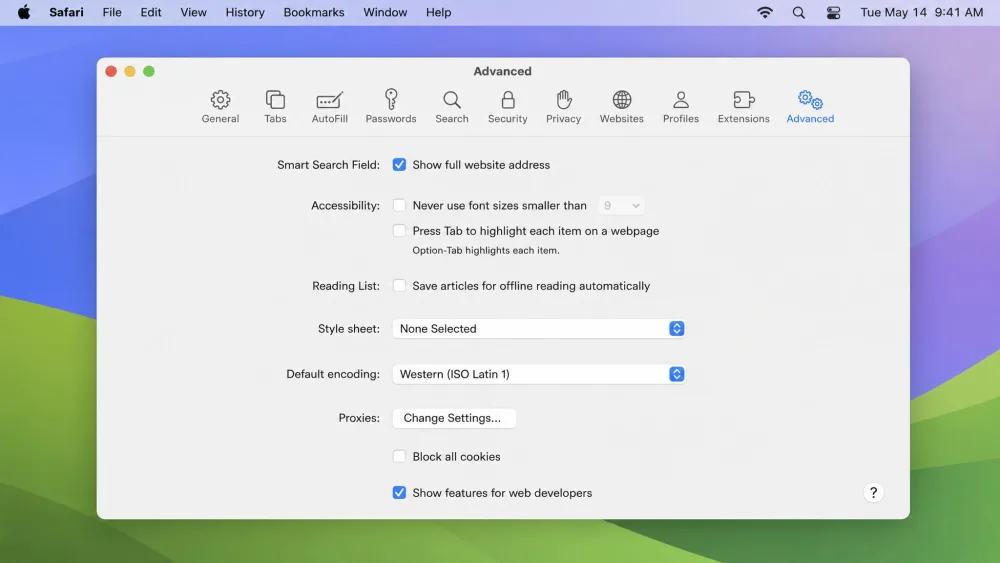
Task: Open Search settings in the preferences toolbar
Action: tap(452, 106)
